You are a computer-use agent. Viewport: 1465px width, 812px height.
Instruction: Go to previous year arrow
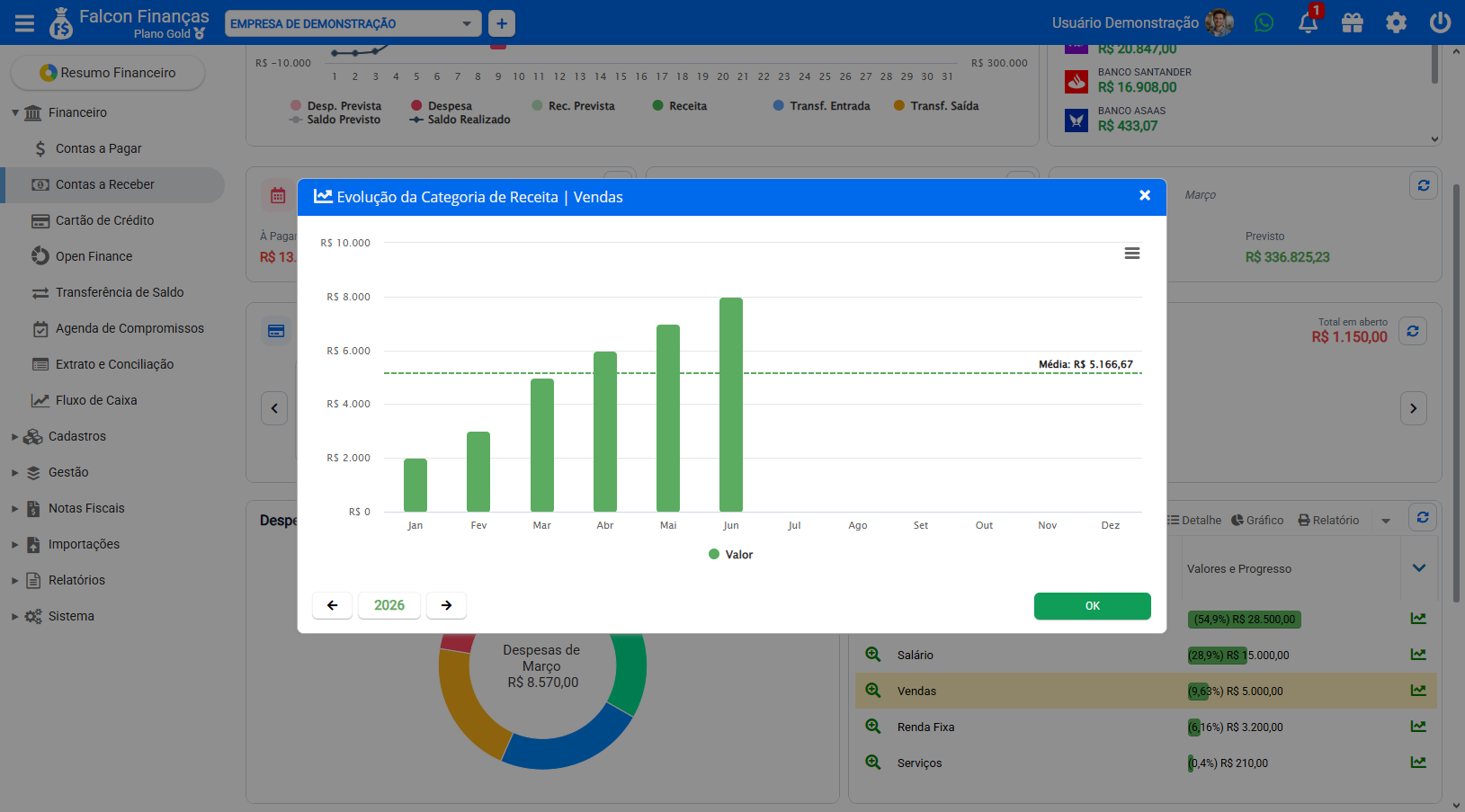pos(332,605)
